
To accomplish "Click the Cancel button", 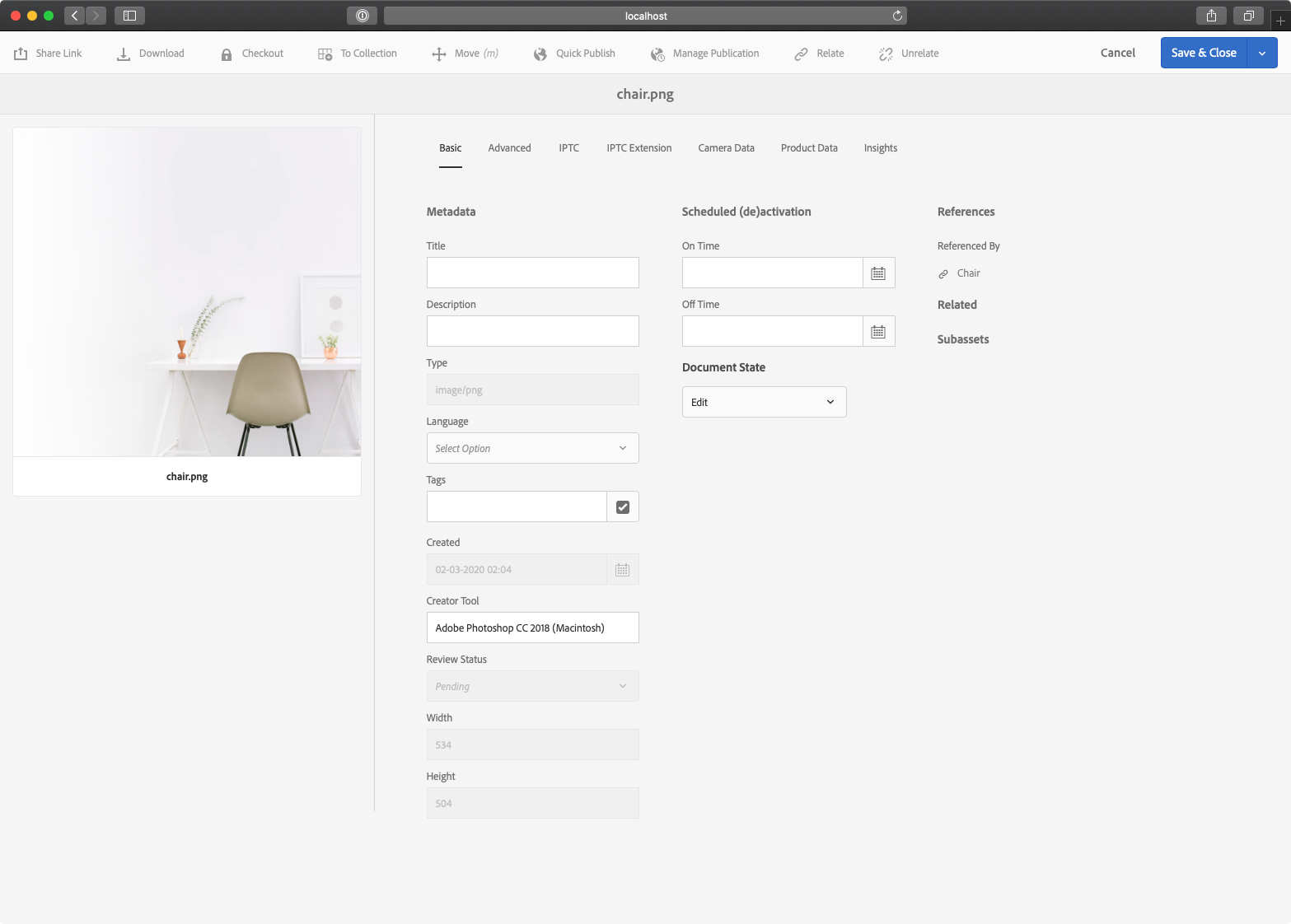I will point(1118,53).
